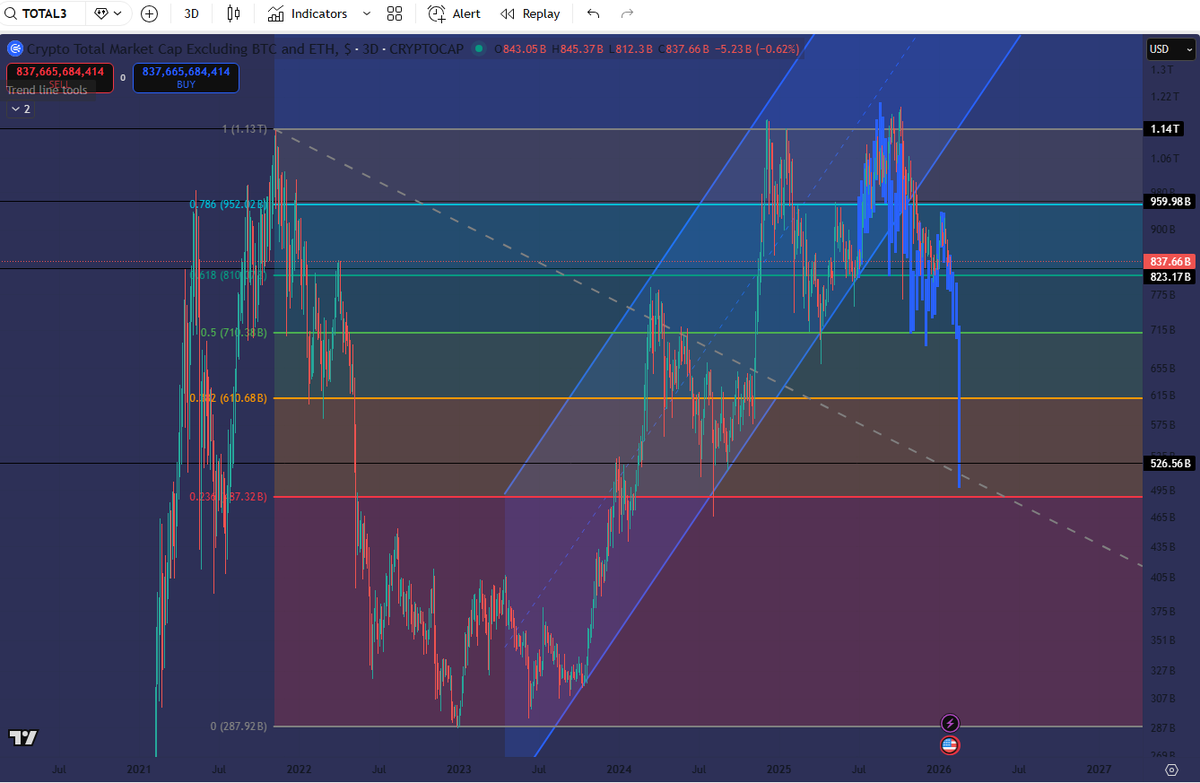This screenshot has height=783, width=1200.
Task: Click the 435B price scale value
Action: [x=1162, y=547]
